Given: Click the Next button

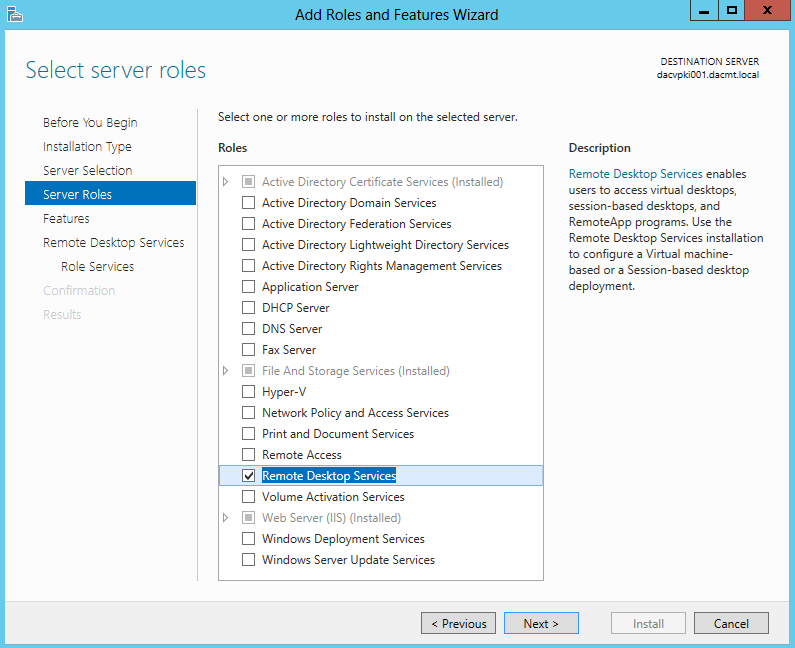Looking at the screenshot, I should click(541, 623).
